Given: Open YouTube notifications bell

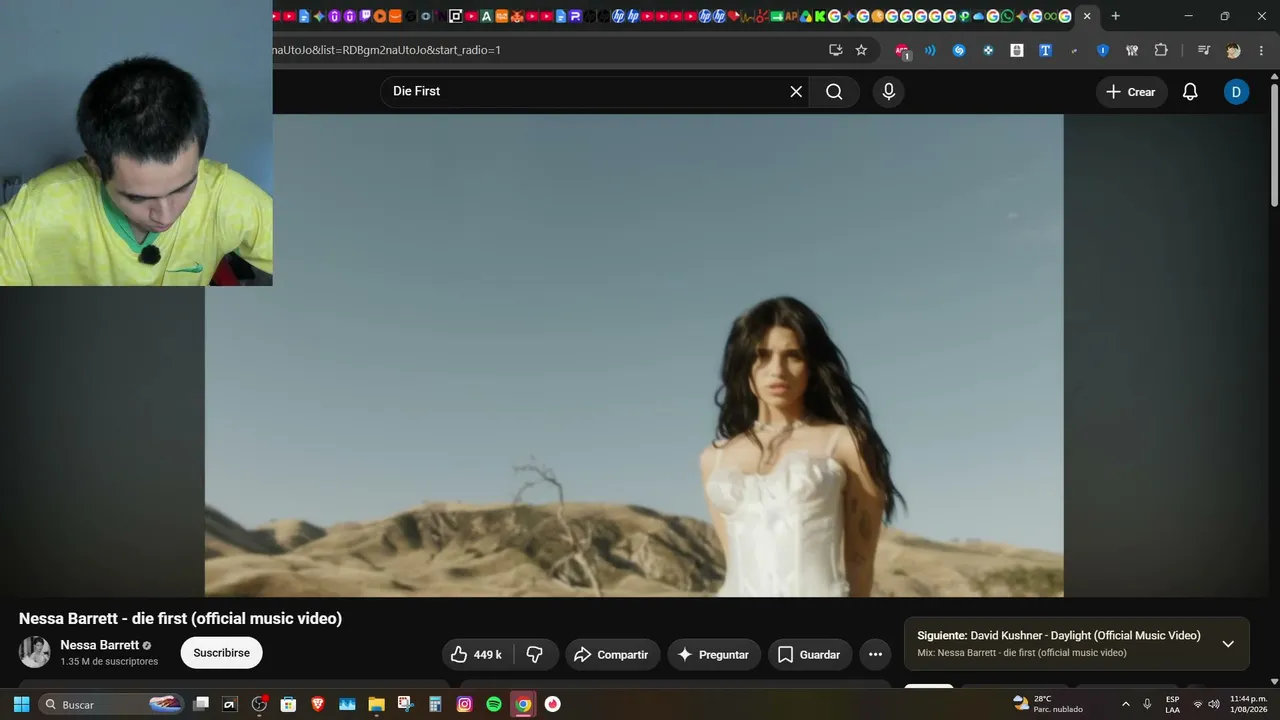Looking at the screenshot, I should coord(1190,92).
